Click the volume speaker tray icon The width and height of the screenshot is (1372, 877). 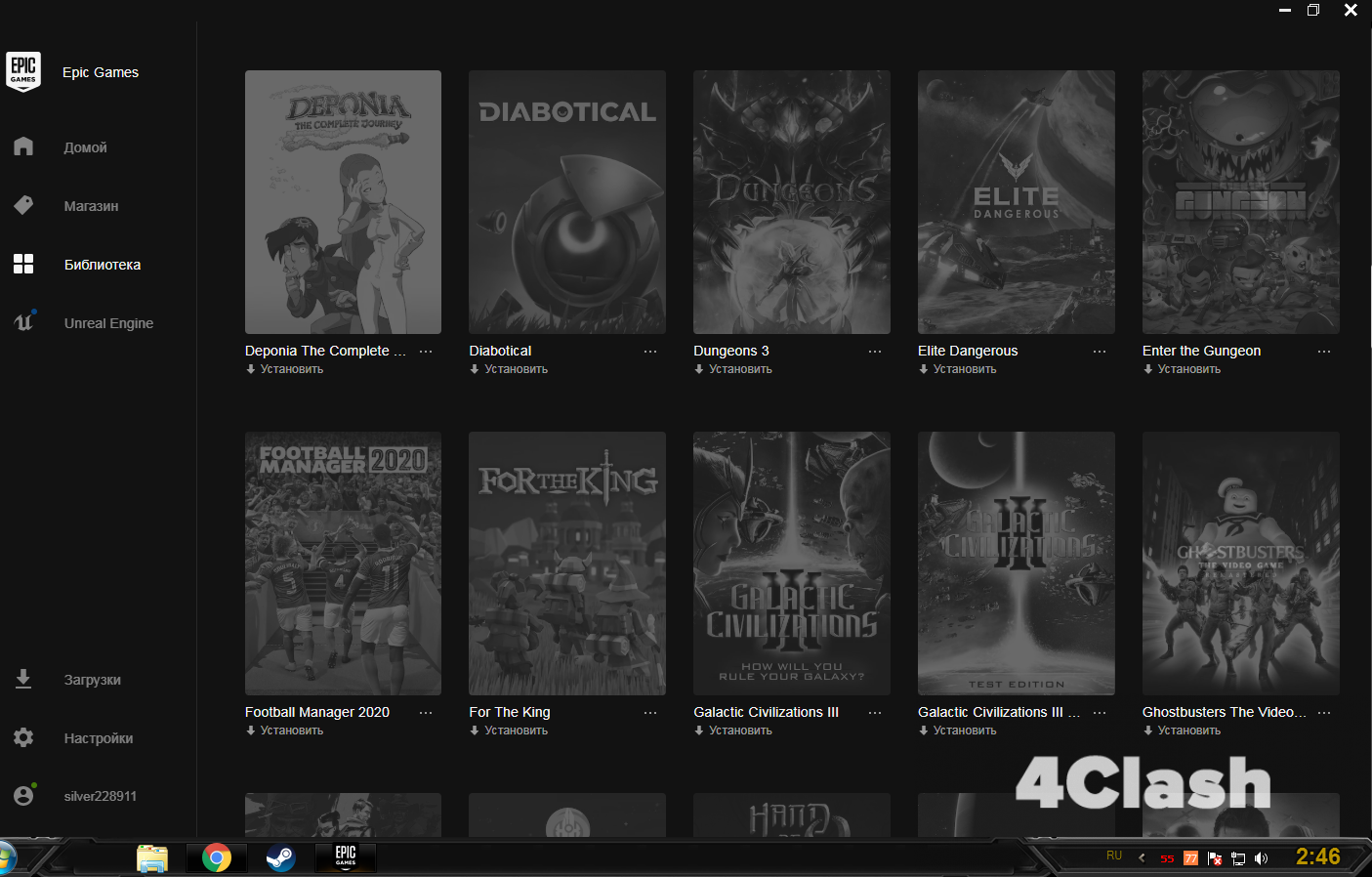1261,858
